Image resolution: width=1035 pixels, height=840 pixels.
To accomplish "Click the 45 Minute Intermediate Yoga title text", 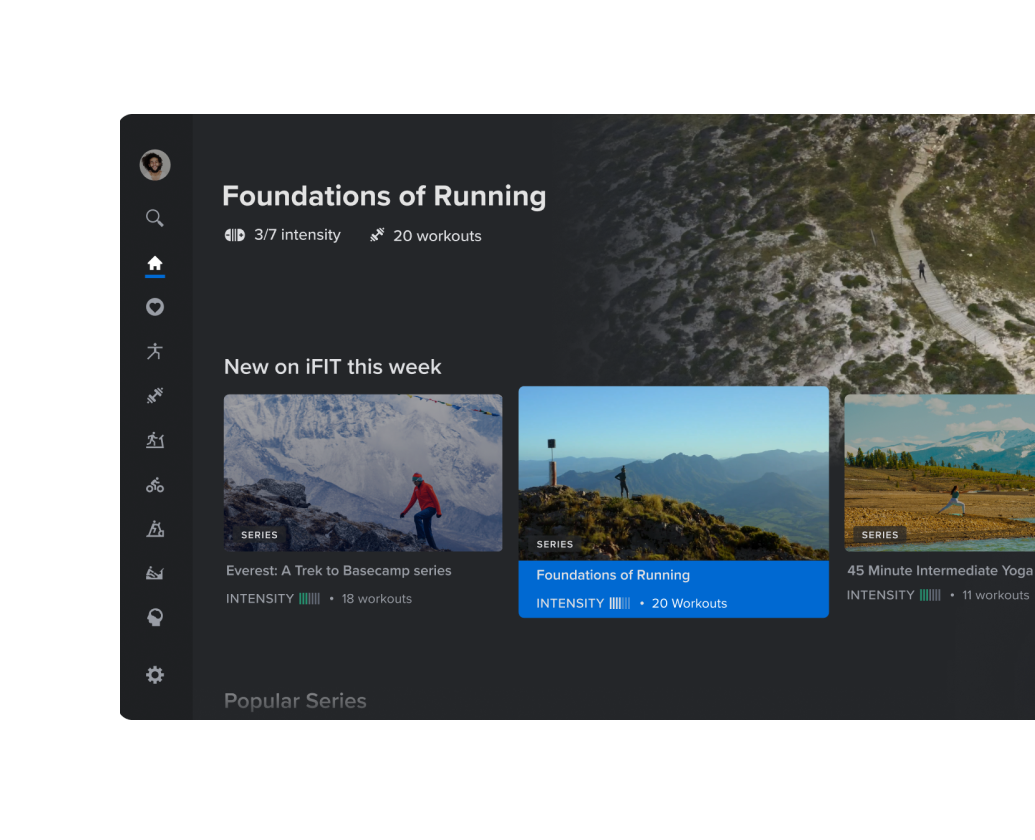I will coord(939,571).
